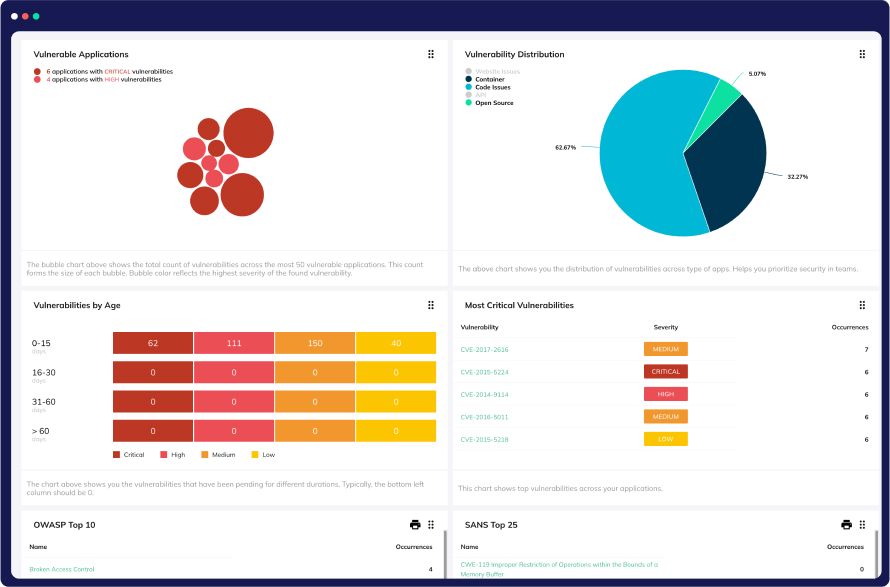This screenshot has height=587, width=890.
Task: Print the SANS Top 25 panel
Action: tap(846, 524)
